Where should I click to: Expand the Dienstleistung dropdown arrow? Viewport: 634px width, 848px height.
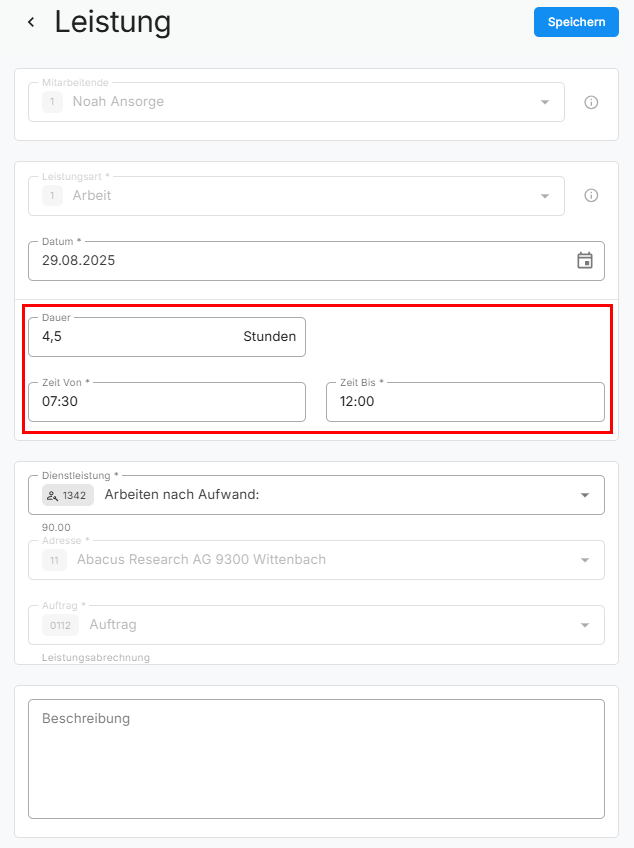(585, 495)
